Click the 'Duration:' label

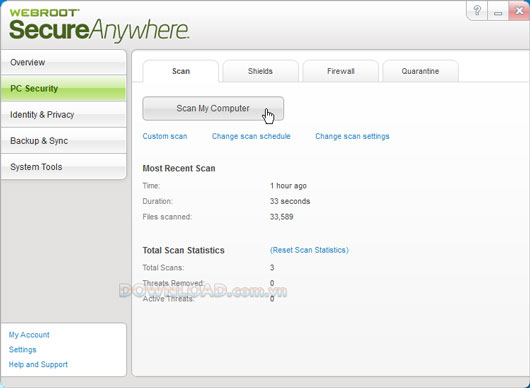click(158, 201)
